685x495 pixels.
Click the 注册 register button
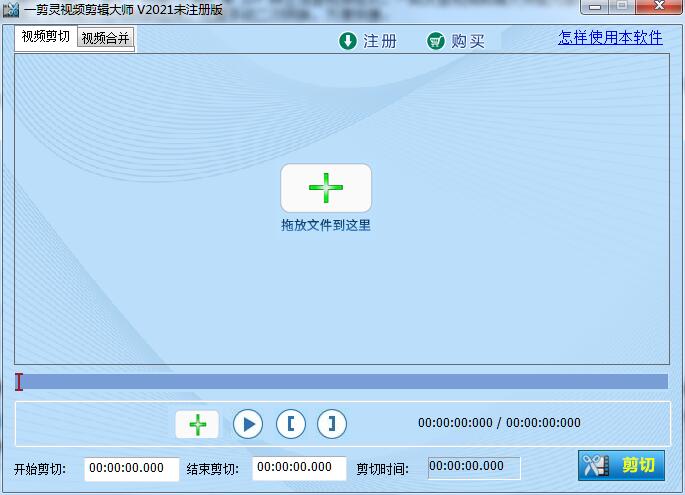pyautogui.click(x=368, y=41)
